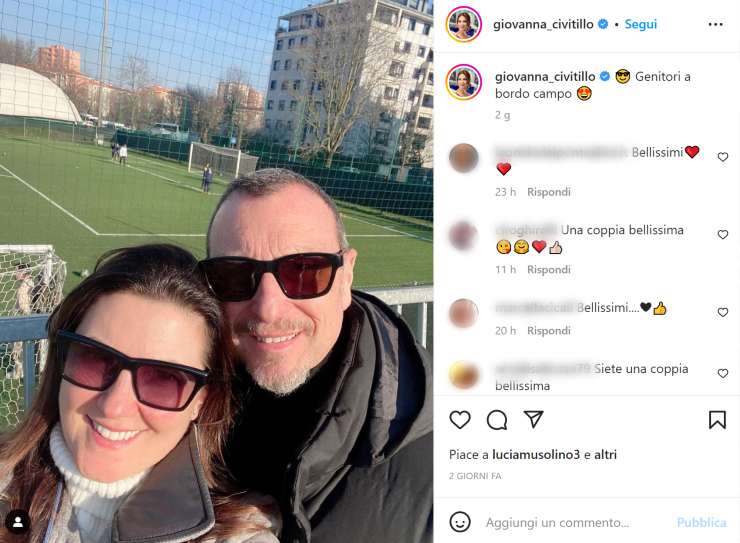Like the post with the heart icon
This screenshot has height=543, width=740.
pos(460,419)
